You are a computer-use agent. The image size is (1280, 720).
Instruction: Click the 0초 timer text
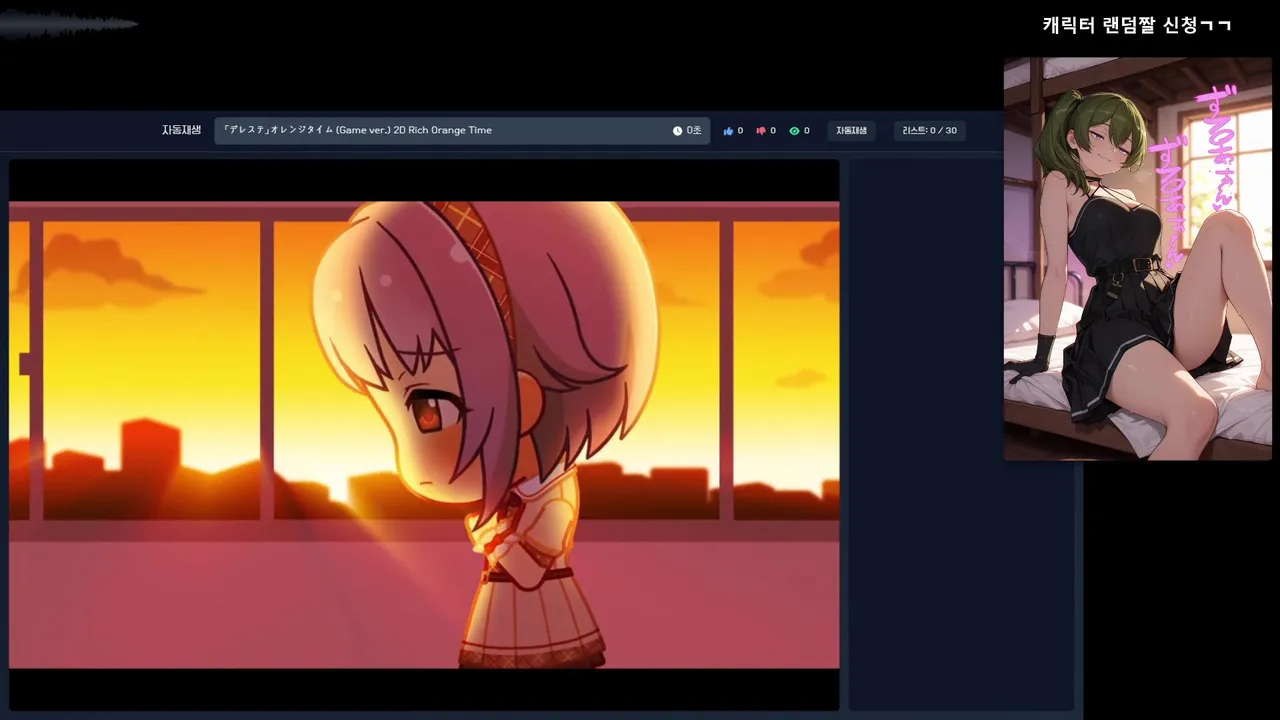click(693, 131)
